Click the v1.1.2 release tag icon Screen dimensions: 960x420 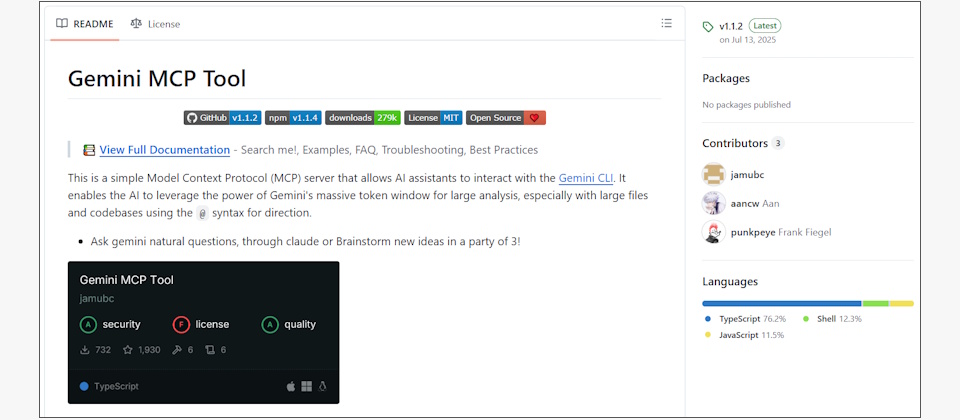(708, 26)
